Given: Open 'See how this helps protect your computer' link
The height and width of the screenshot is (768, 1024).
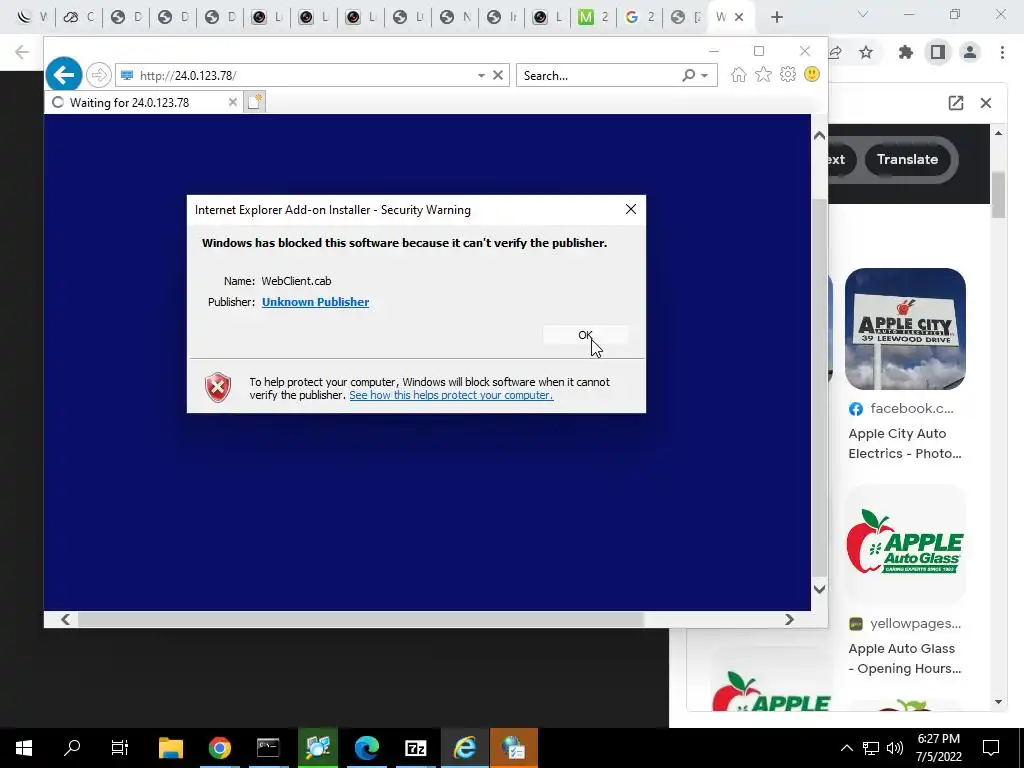Looking at the screenshot, I should 451,395.
